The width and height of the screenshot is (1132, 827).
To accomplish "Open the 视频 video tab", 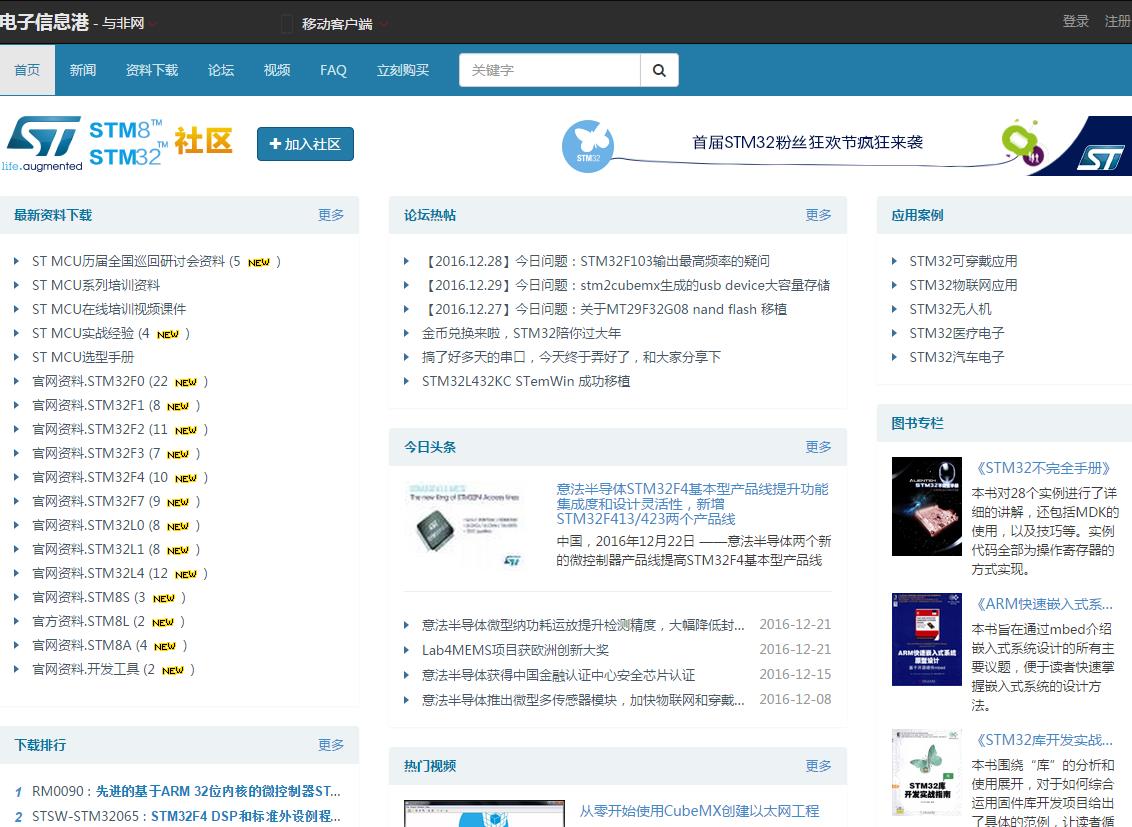I will pos(277,70).
